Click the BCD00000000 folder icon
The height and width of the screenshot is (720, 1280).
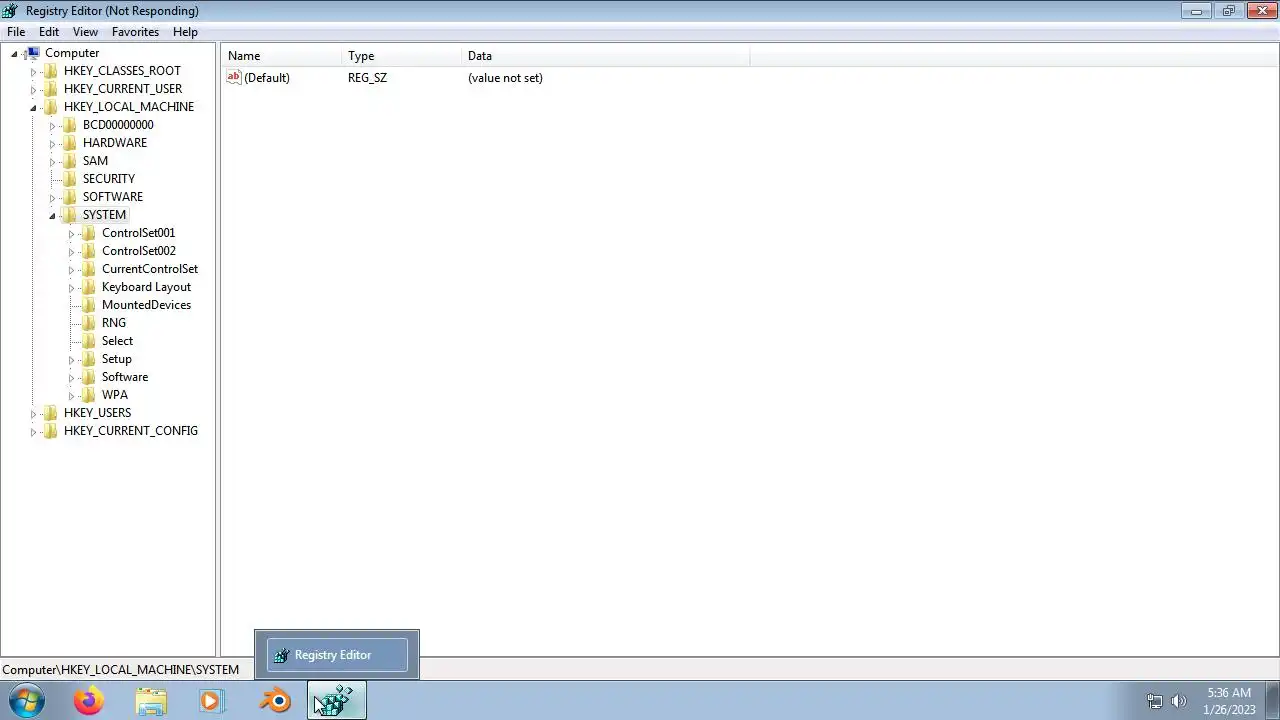coord(70,125)
